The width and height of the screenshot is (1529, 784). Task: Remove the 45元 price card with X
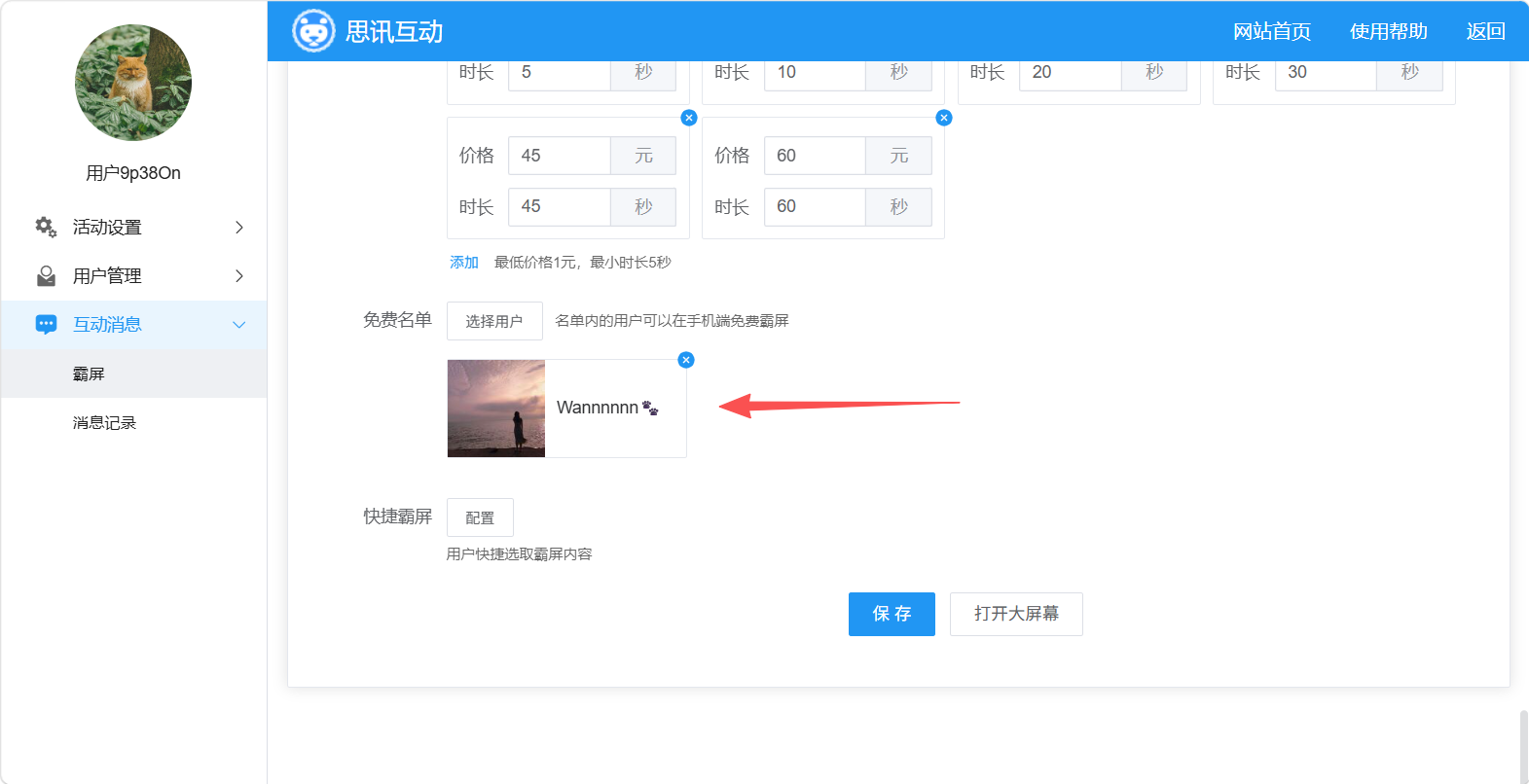click(689, 118)
